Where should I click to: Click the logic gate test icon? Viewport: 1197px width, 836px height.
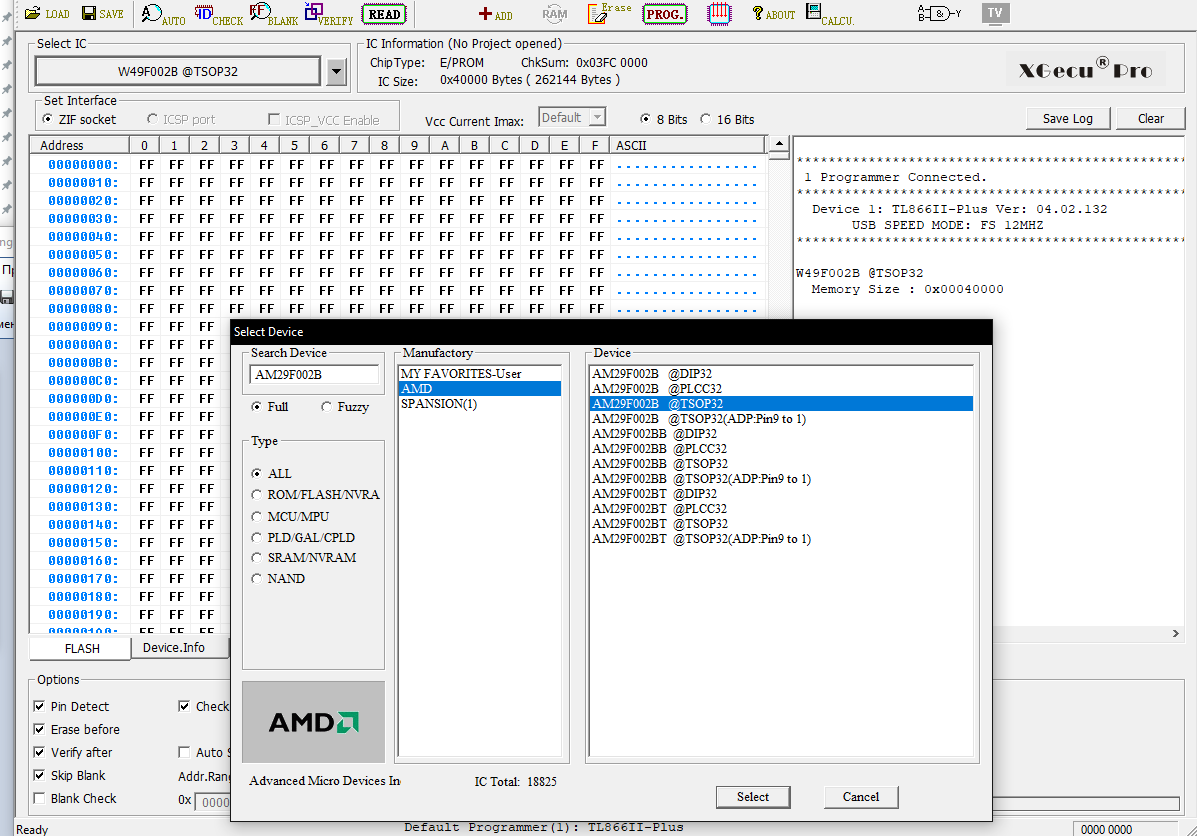click(940, 14)
